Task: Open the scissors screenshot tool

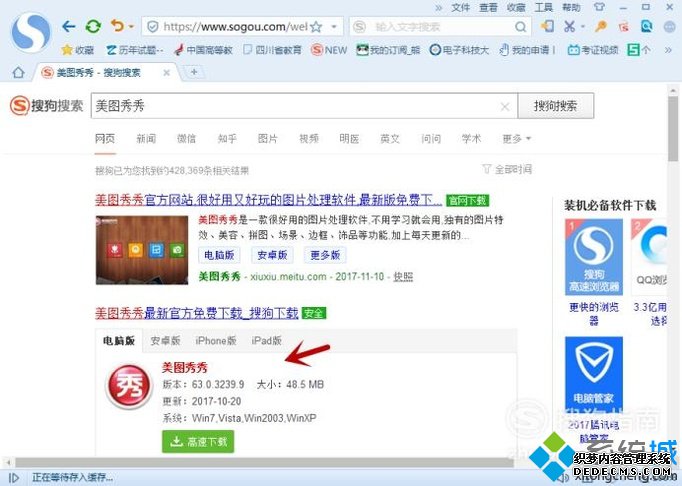Action: pos(569,27)
